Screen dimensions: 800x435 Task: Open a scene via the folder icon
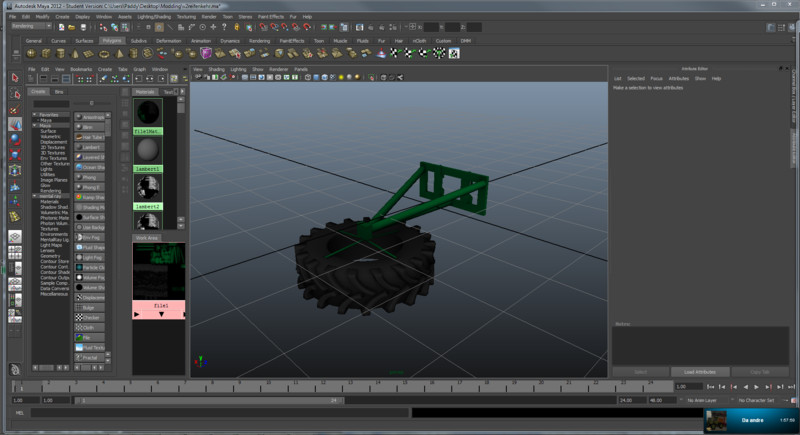[72, 27]
